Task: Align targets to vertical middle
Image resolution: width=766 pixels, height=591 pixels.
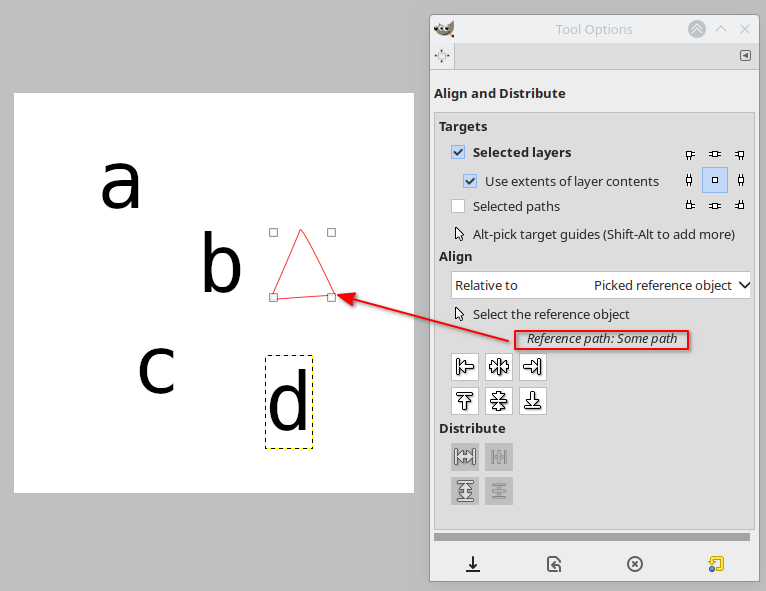Action: click(x=498, y=401)
